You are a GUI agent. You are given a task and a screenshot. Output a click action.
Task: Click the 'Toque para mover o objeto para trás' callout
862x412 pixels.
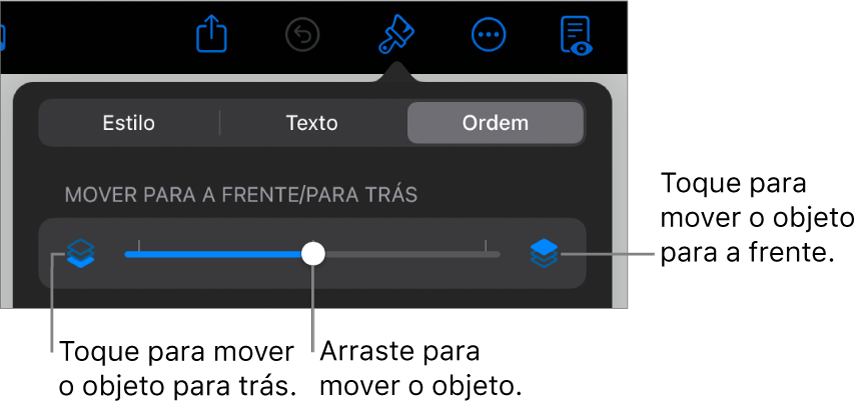pyautogui.click(x=178, y=369)
